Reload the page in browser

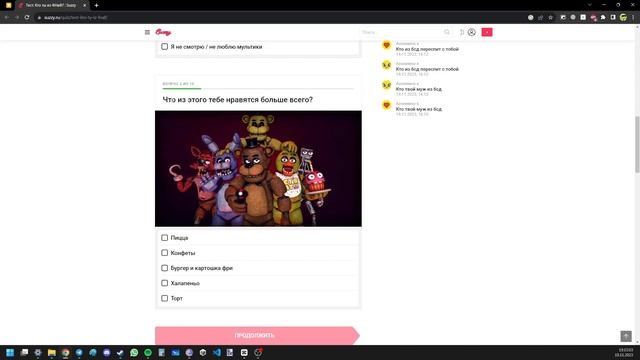(27, 18)
